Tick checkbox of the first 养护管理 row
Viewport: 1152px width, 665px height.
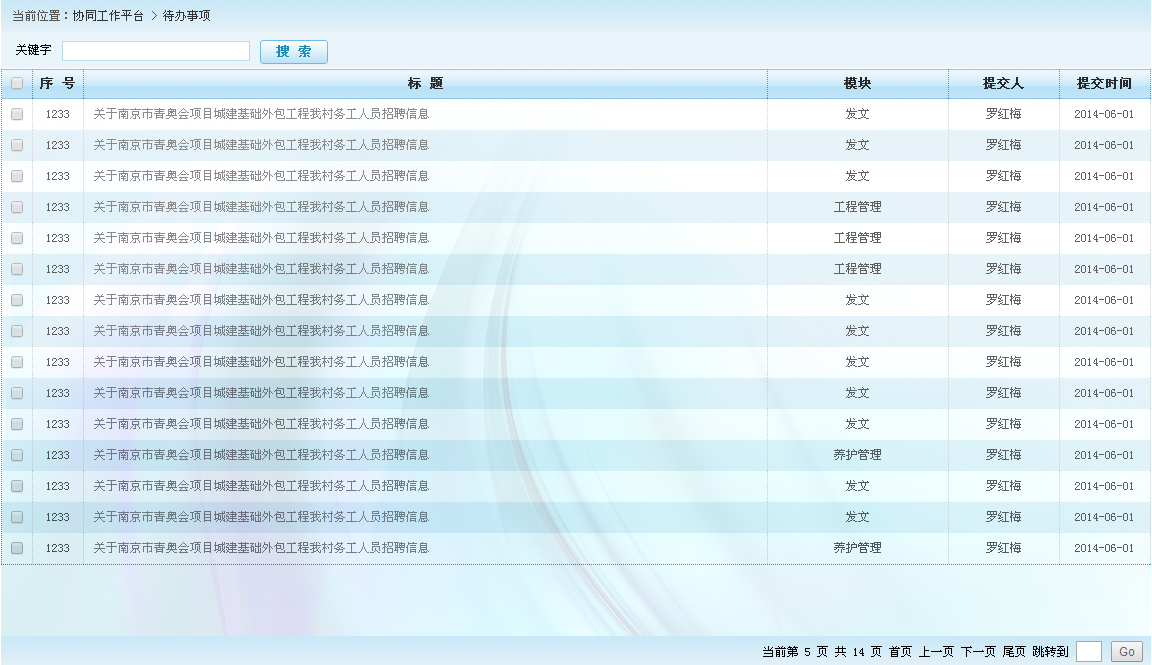click(x=17, y=455)
